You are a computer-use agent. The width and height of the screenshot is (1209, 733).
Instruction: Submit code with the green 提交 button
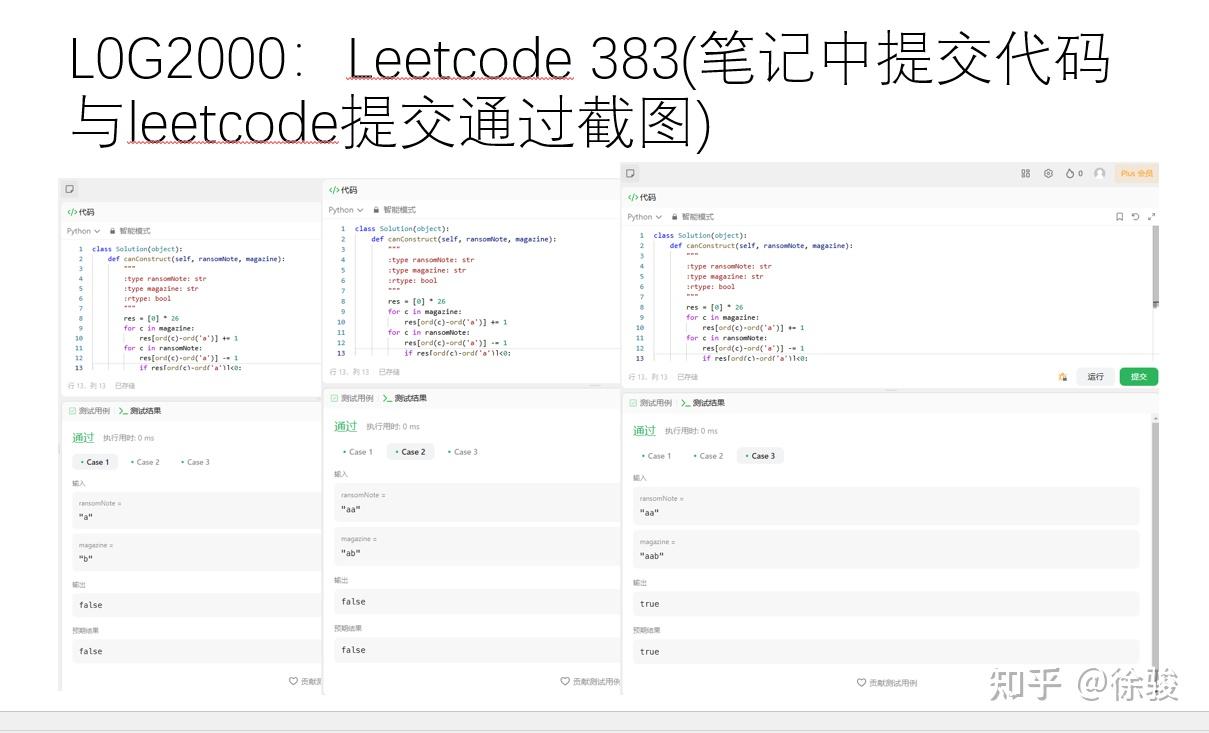[x=1139, y=377]
